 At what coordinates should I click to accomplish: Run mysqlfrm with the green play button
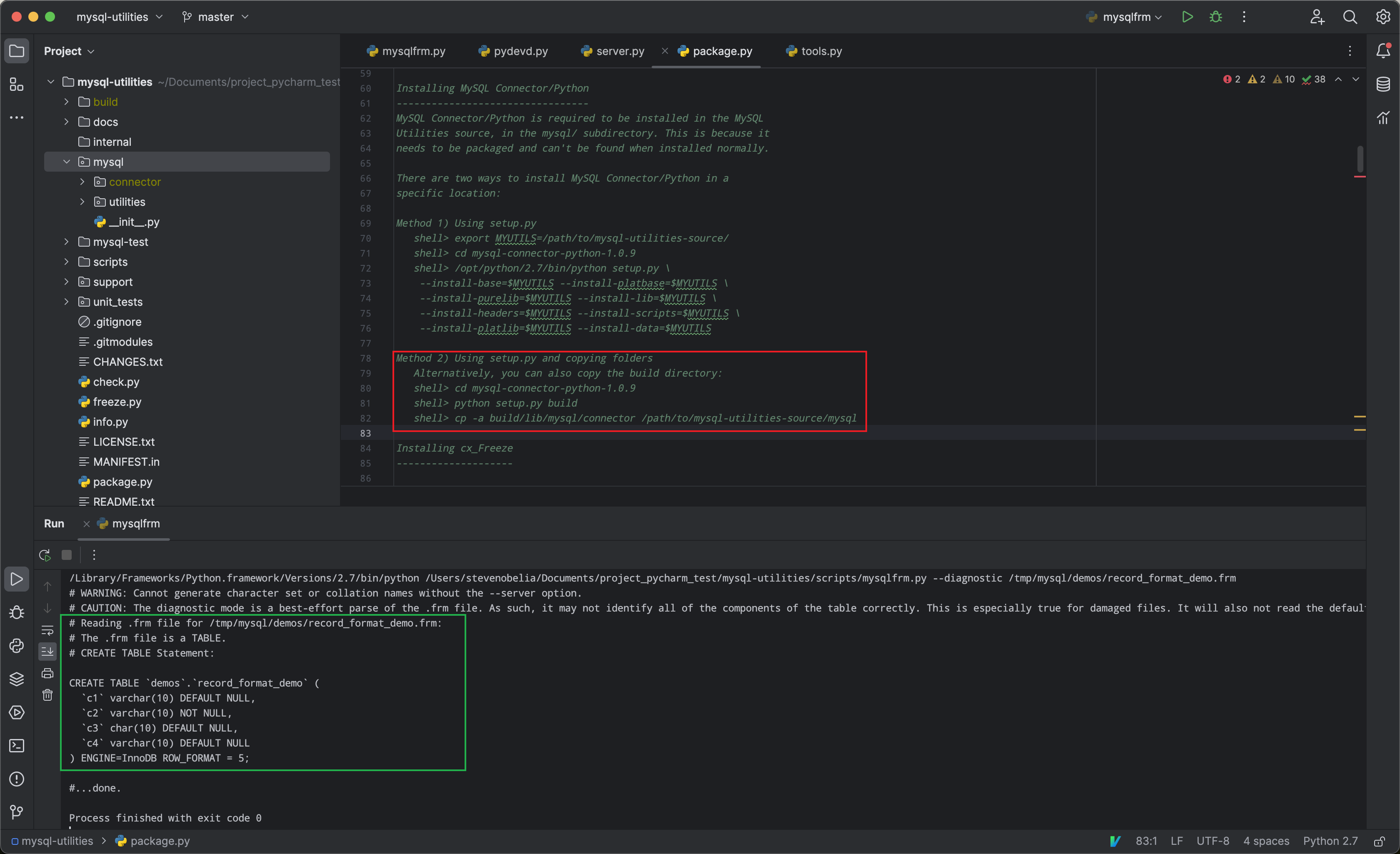1187,17
